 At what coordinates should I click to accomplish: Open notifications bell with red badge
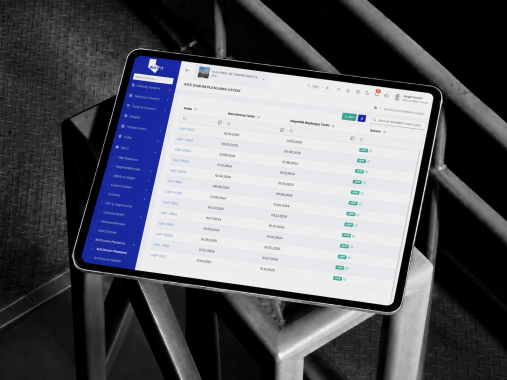pyautogui.click(x=377, y=94)
